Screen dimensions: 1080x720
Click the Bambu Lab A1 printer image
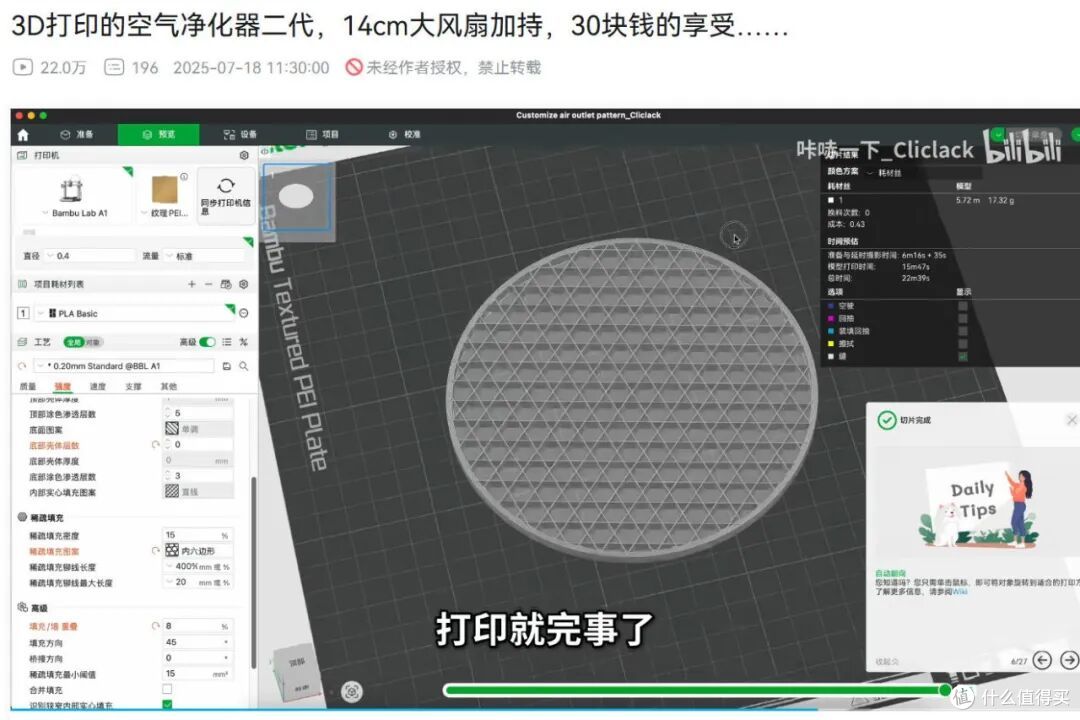point(71,189)
